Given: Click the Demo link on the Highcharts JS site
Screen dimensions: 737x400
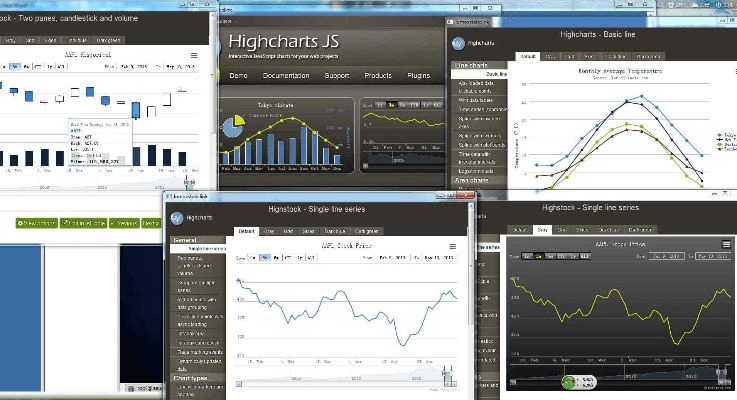Looking at the screenshot, I should (x=238, y=76).
